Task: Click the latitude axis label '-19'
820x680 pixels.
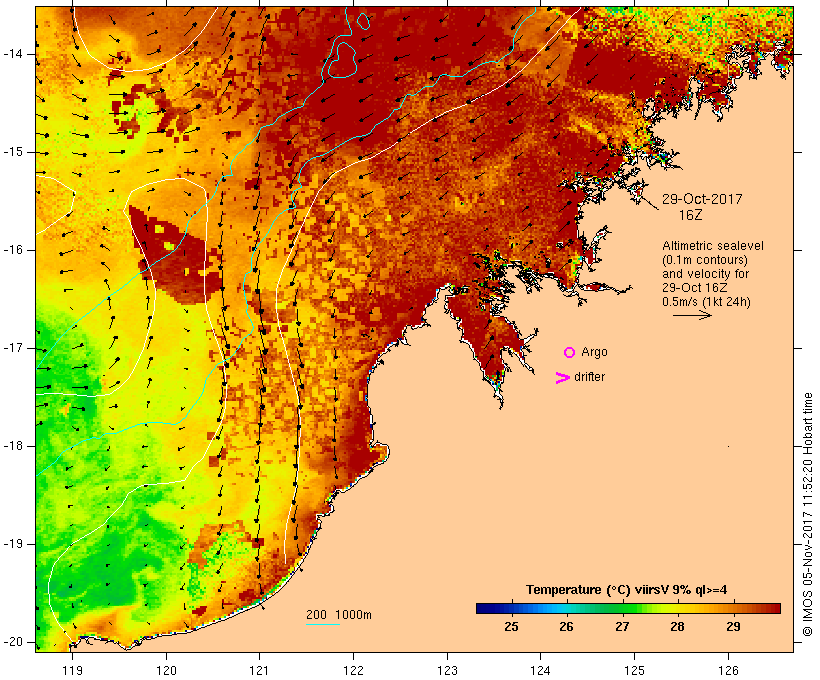Action: [13, 544]
